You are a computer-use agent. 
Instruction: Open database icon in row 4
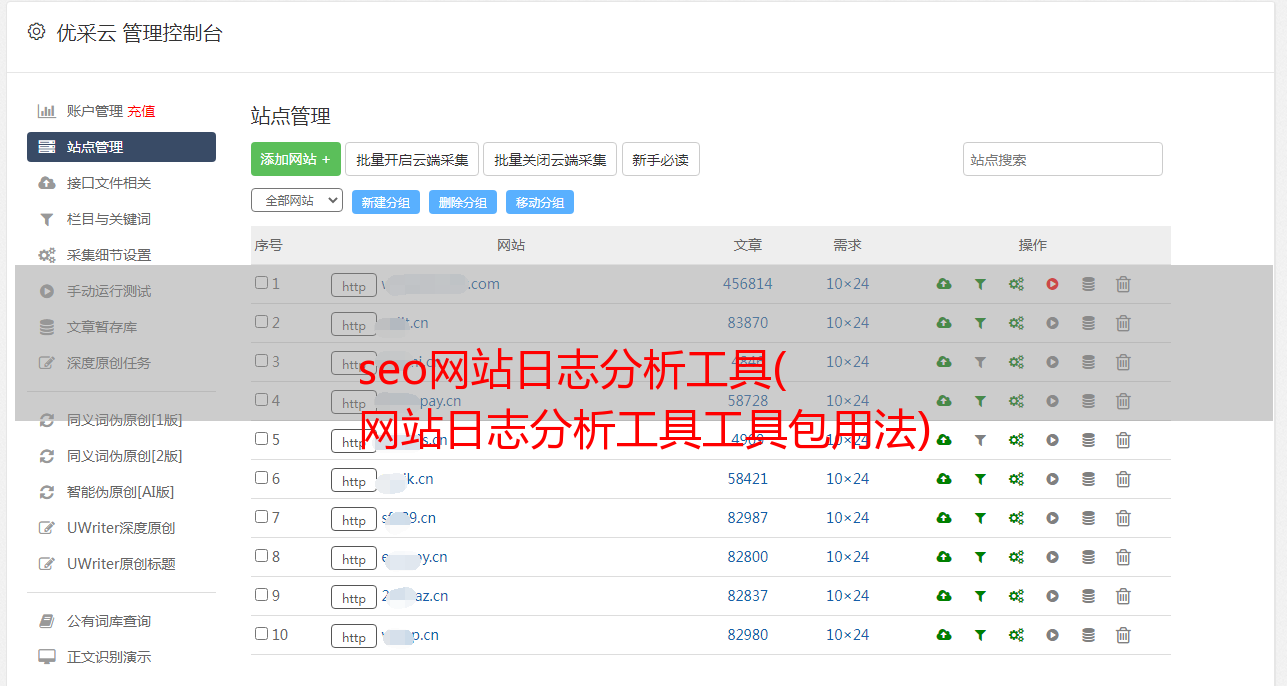pyautogui.click(x=1088, y=401)
